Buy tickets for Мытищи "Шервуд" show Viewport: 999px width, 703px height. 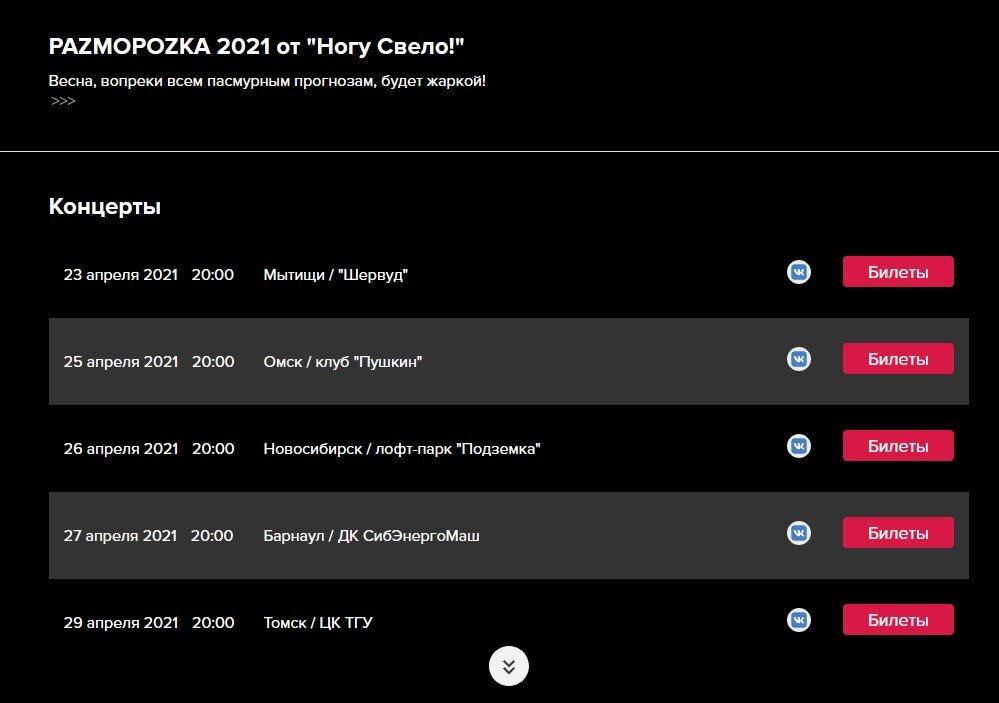[897, 272]
